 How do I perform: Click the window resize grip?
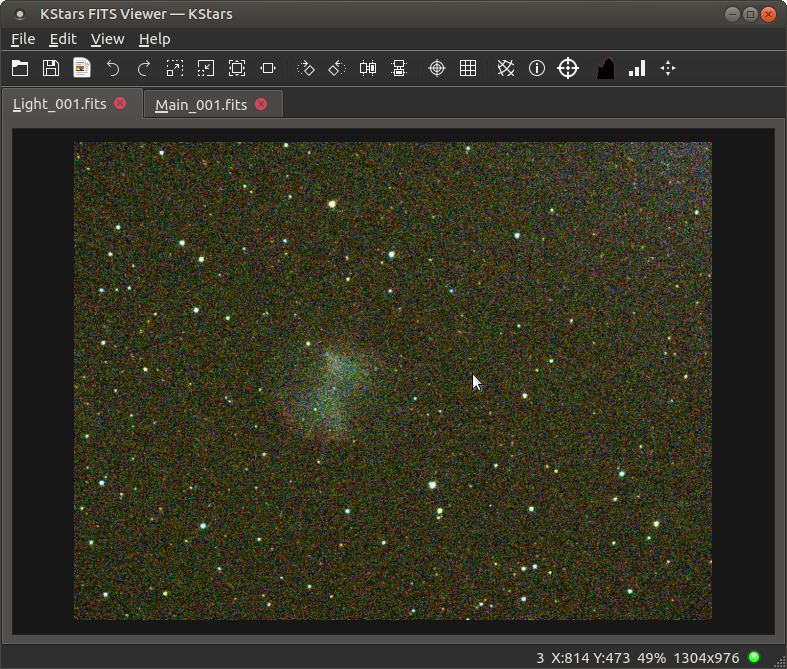779,662
